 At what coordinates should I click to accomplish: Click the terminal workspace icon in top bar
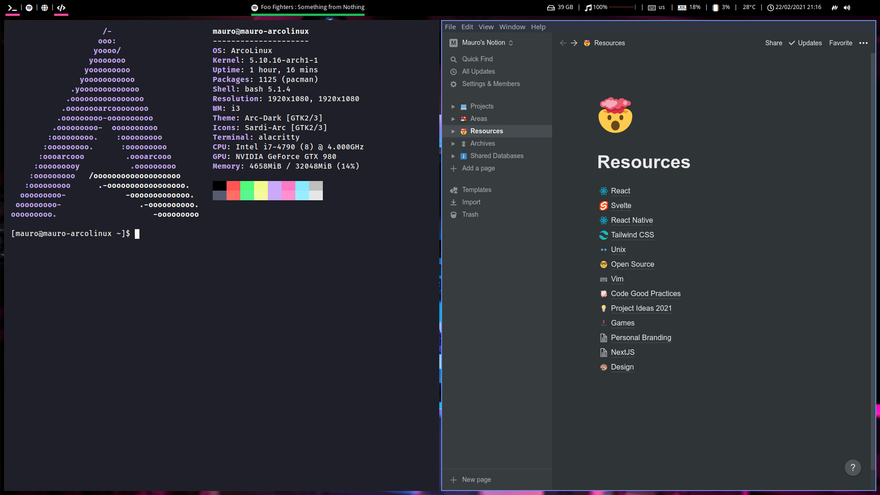pyautogui.click(x=12, y=7)
